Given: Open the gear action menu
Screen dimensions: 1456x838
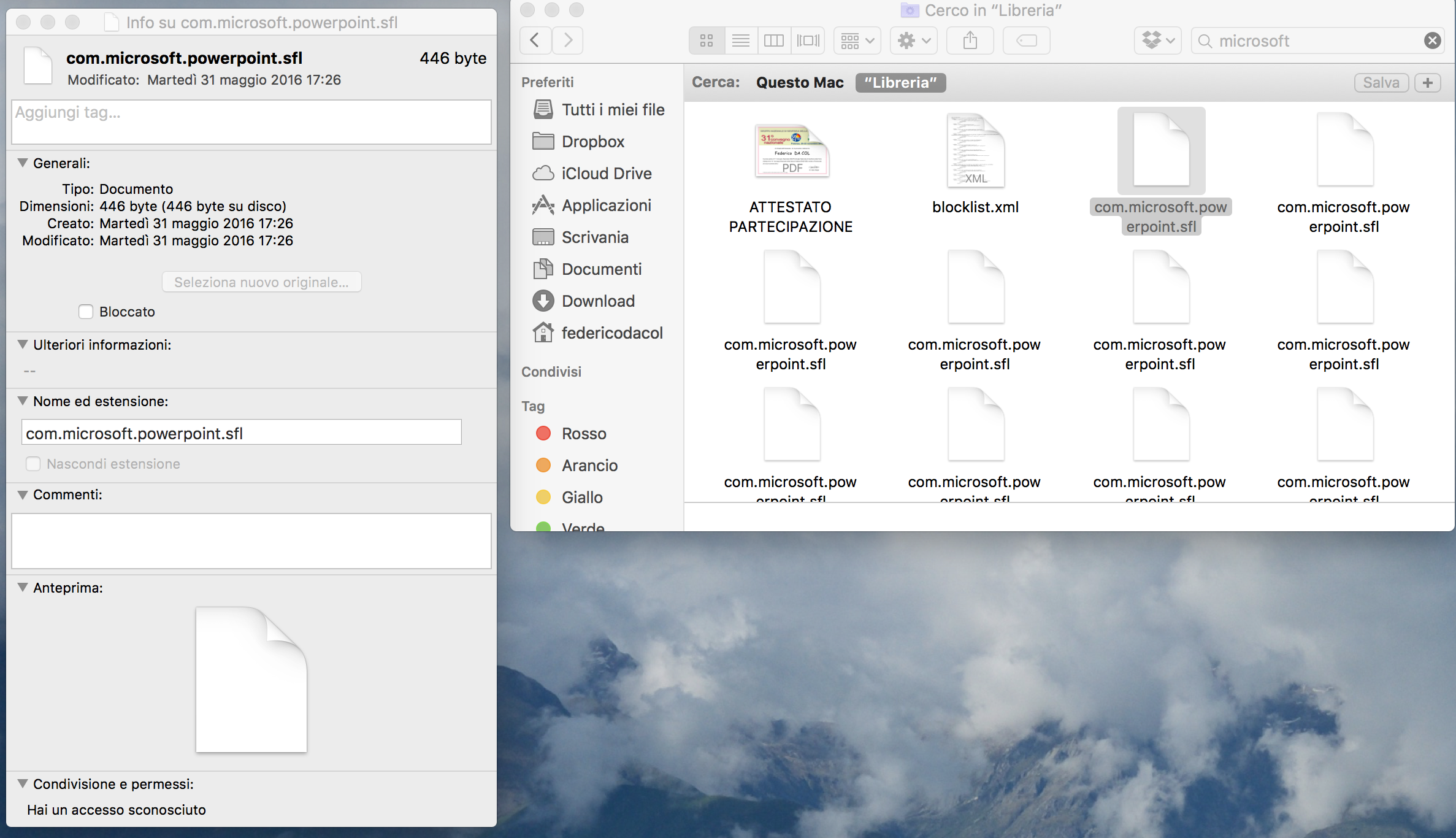Looking at the screenshot, I should [914, 40].
